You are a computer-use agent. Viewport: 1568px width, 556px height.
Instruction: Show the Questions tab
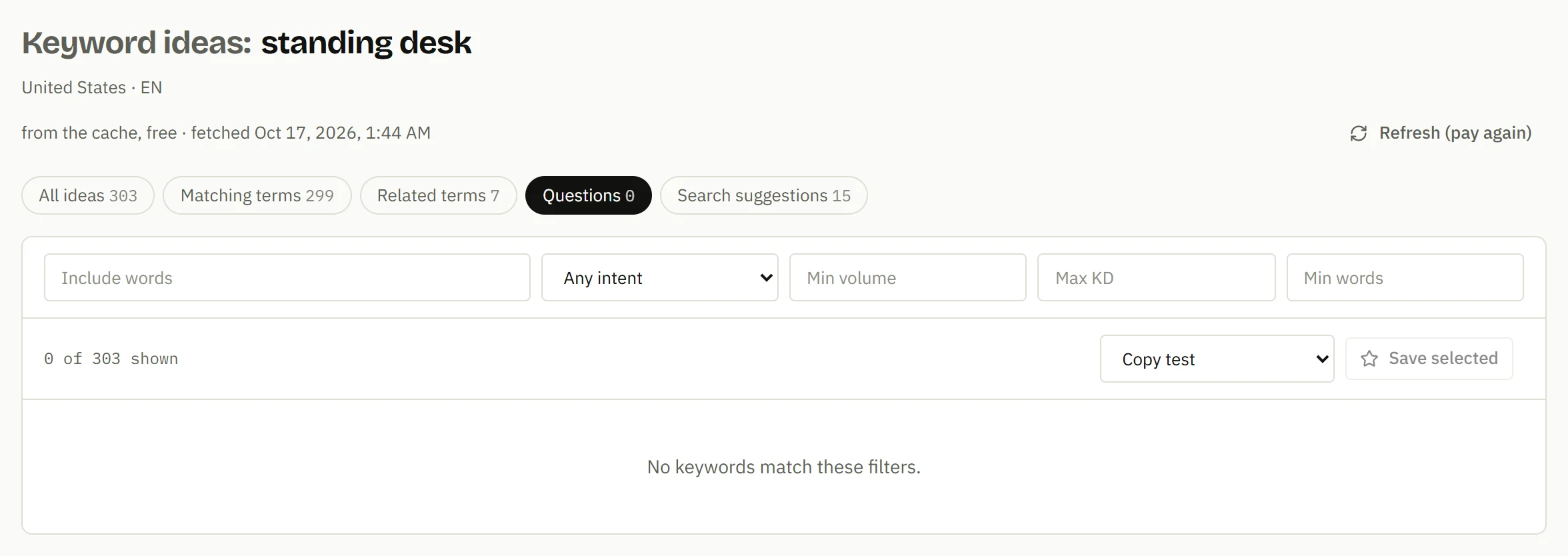(x=589, y=195)
